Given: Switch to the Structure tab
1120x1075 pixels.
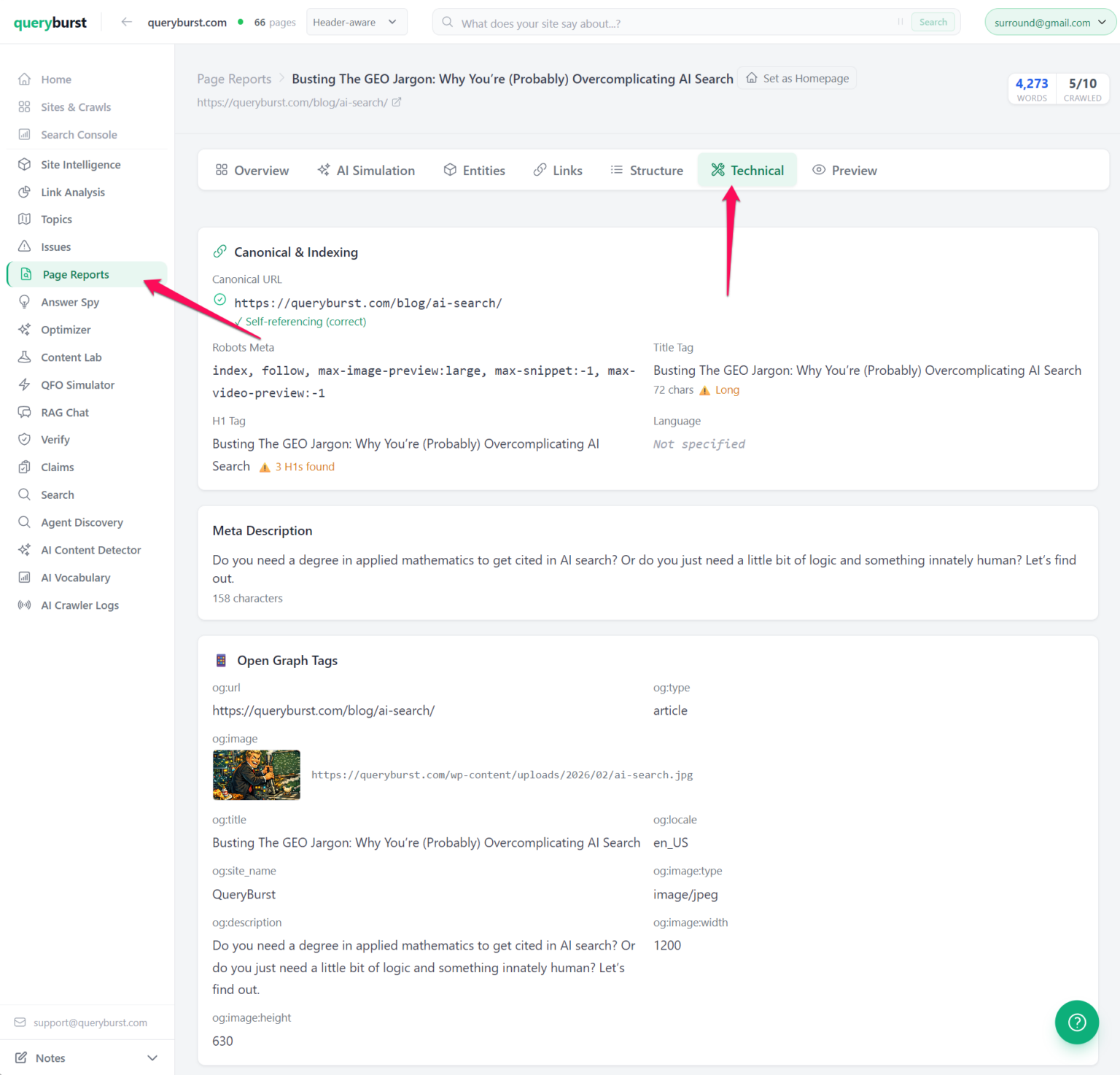Looking at the screenshot, I should (x=647, y=171).
